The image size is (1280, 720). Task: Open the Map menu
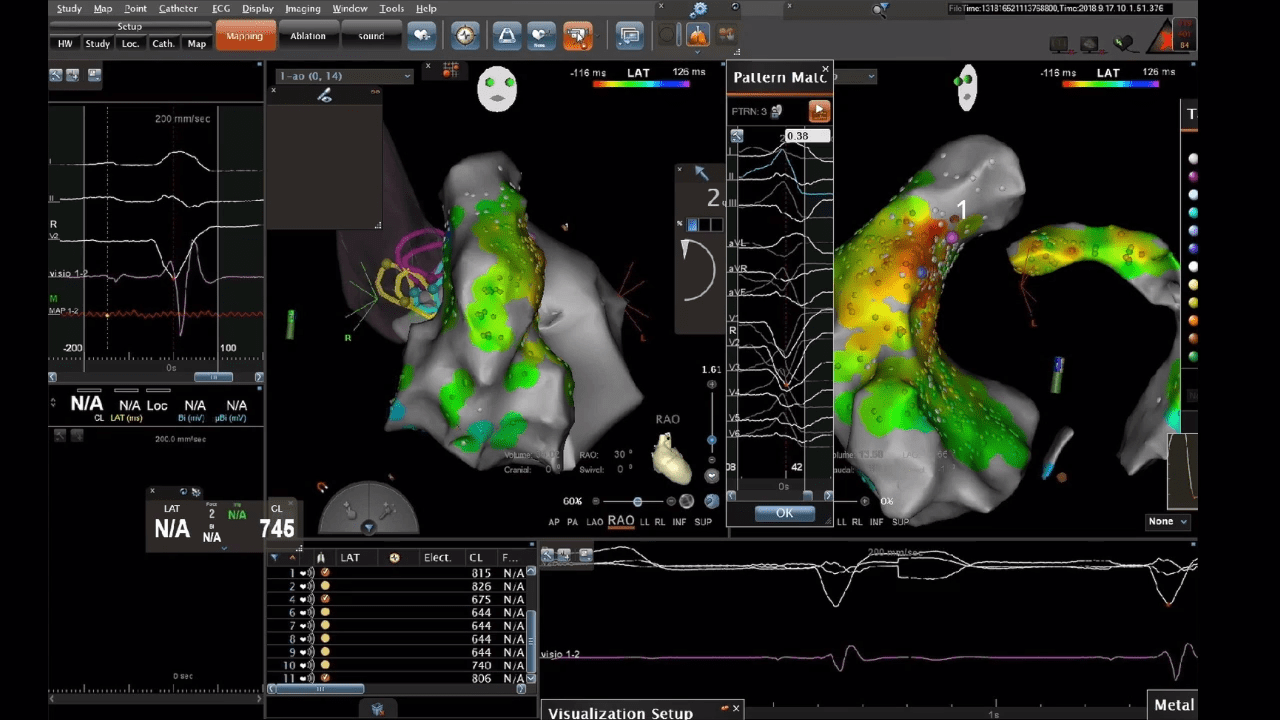[x=103, y=9]
